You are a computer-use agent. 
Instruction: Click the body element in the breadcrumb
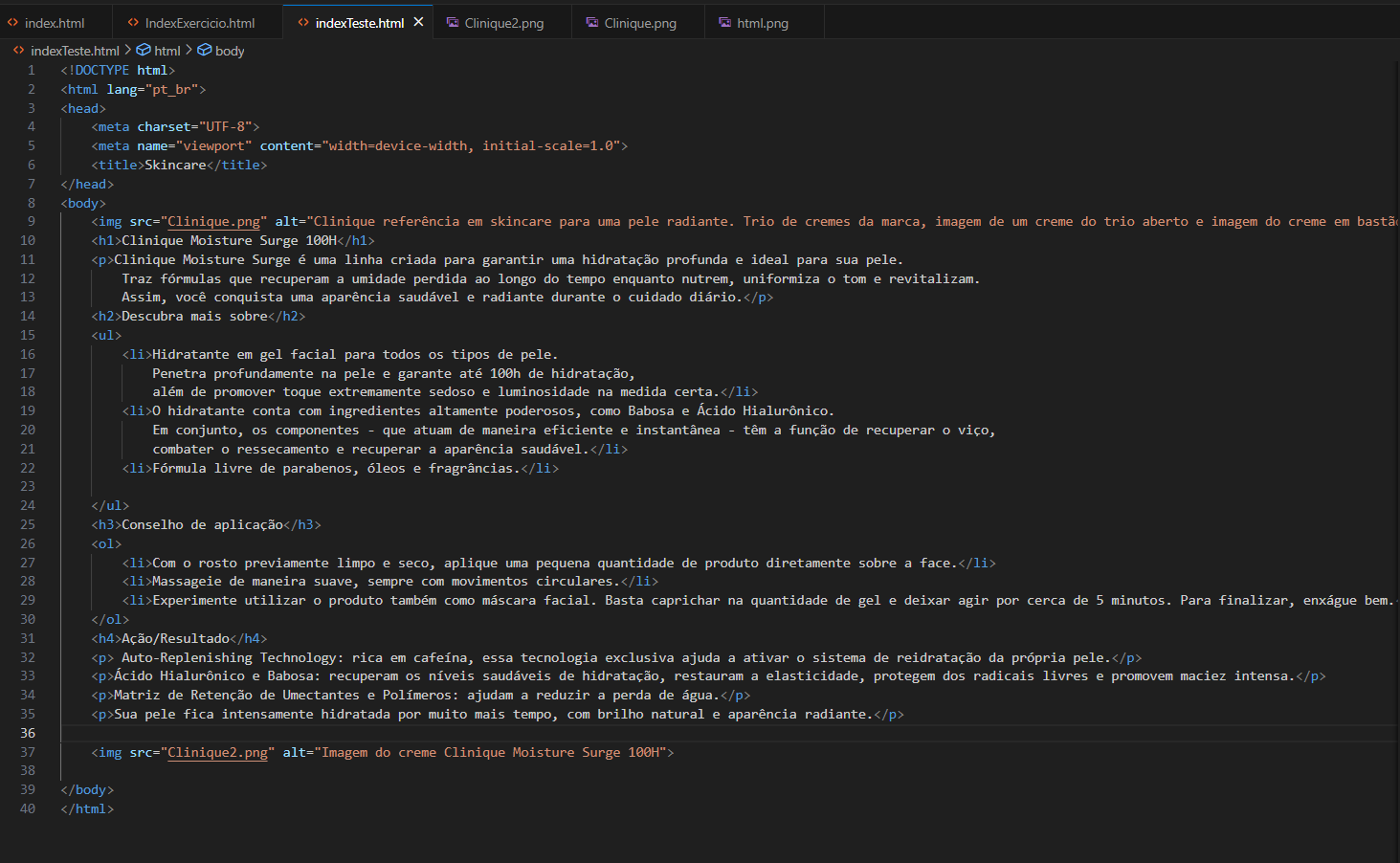coord(230,51)
